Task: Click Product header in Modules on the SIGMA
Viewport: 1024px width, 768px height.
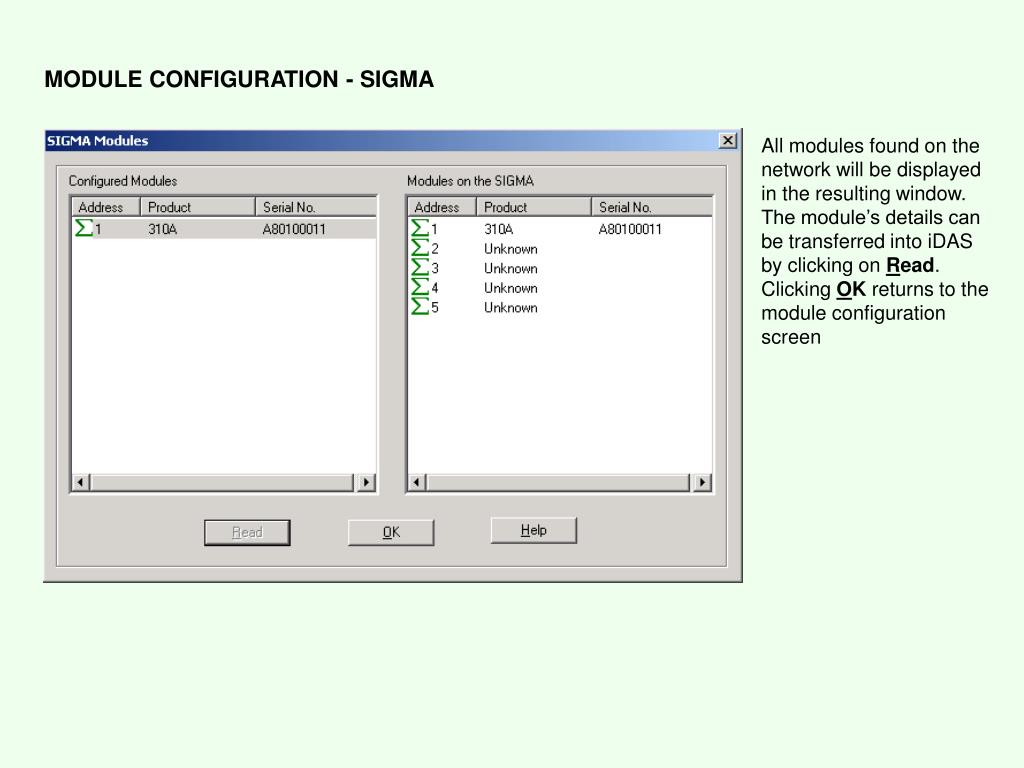Action: click(x=534, y=207)
